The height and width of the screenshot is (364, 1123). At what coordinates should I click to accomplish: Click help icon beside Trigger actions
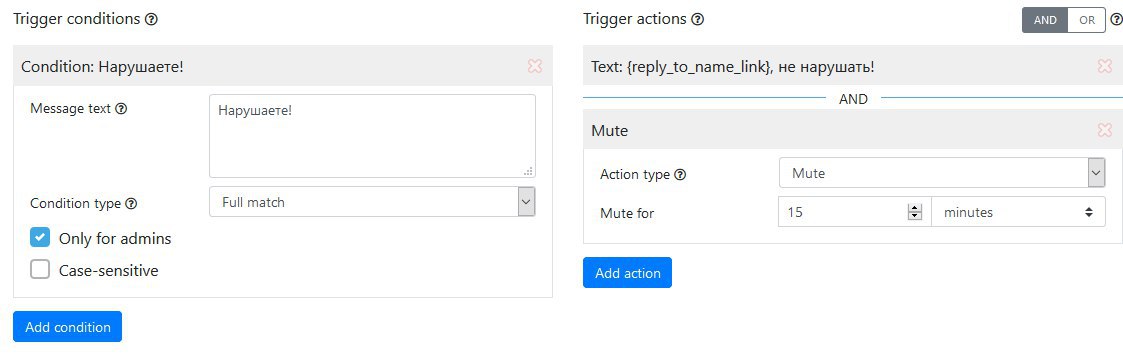[698, 19]
